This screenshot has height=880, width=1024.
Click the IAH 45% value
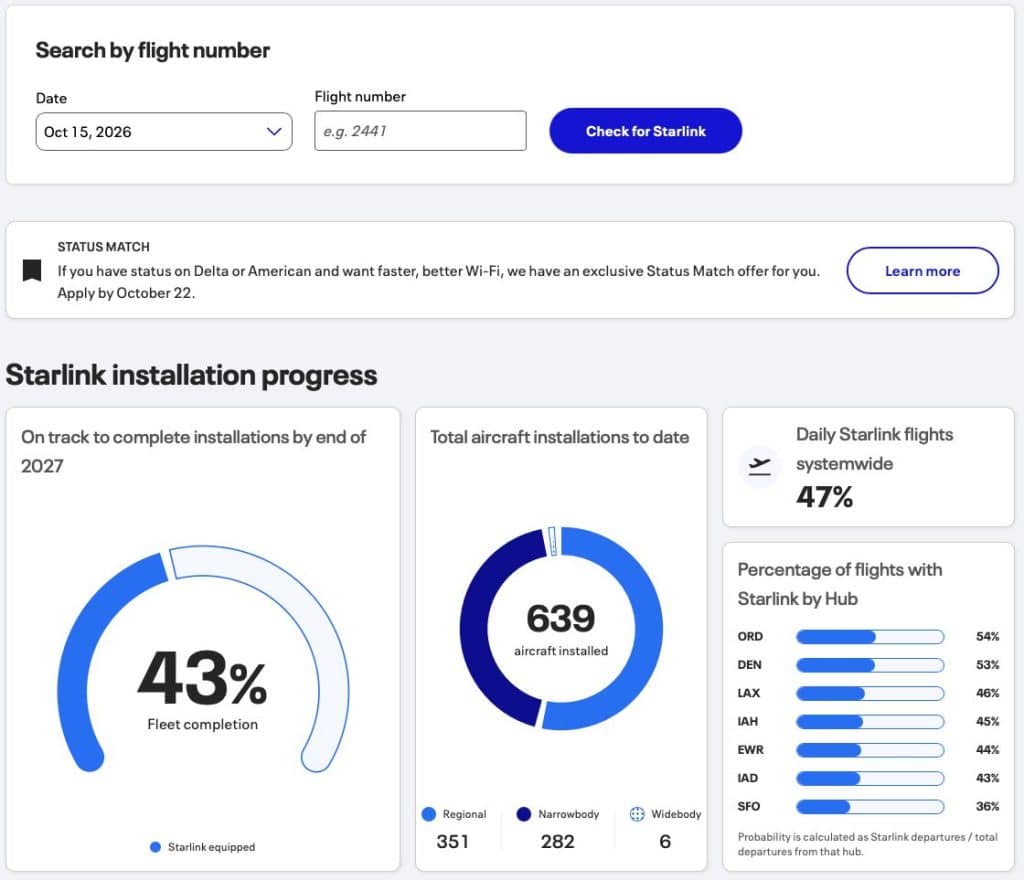[987, 721]
